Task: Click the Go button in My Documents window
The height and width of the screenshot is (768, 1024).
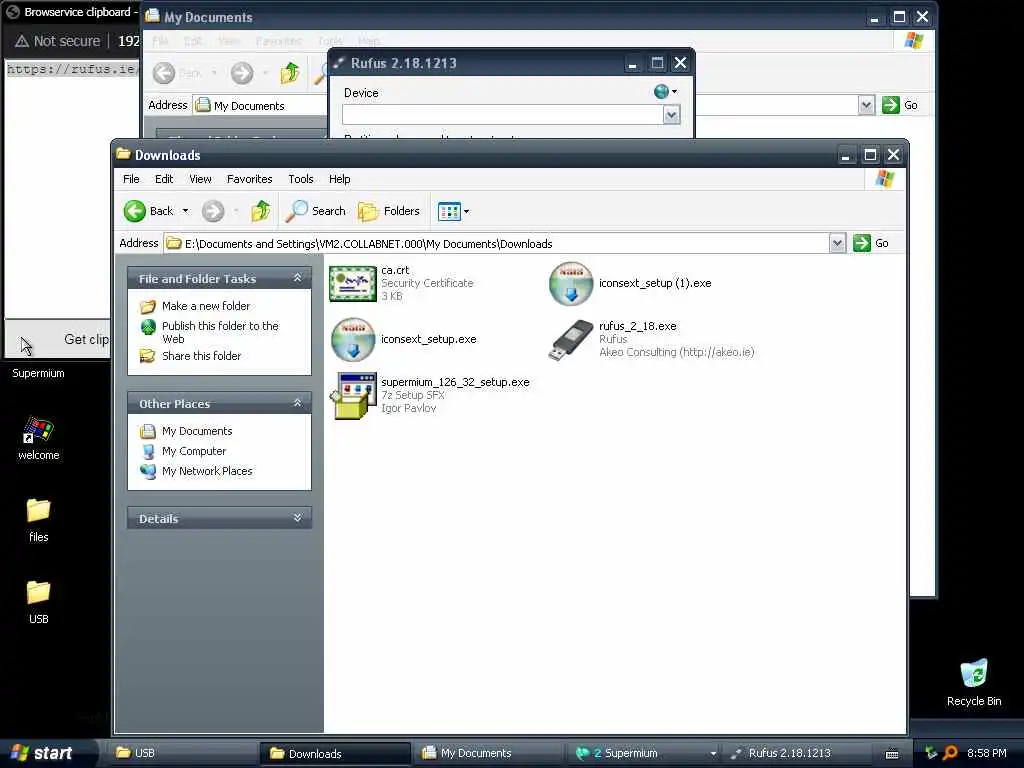Action: [x=900, y=105]
